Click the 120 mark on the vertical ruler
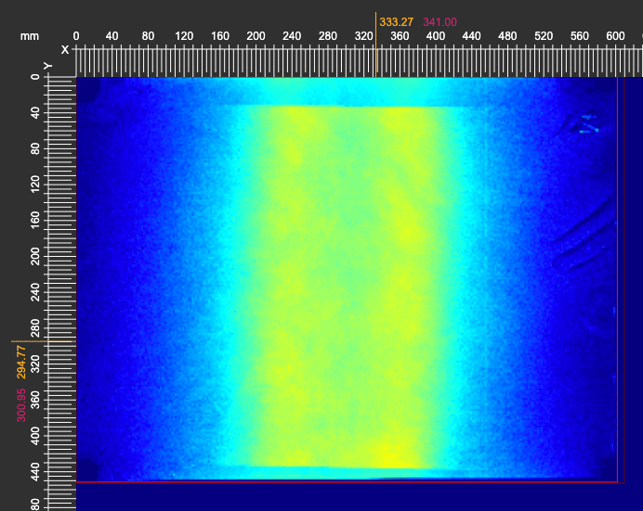Image resolution: width=643 pixels, height=511 pixels. (x=35, y=185)
